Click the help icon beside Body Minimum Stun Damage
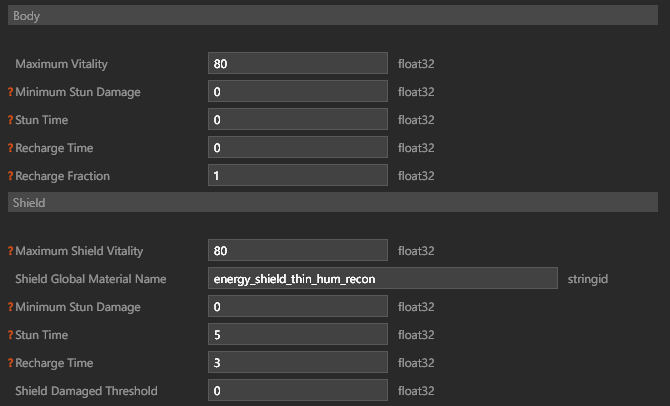The height and width of the screenshot is (406, 670). 11,92
